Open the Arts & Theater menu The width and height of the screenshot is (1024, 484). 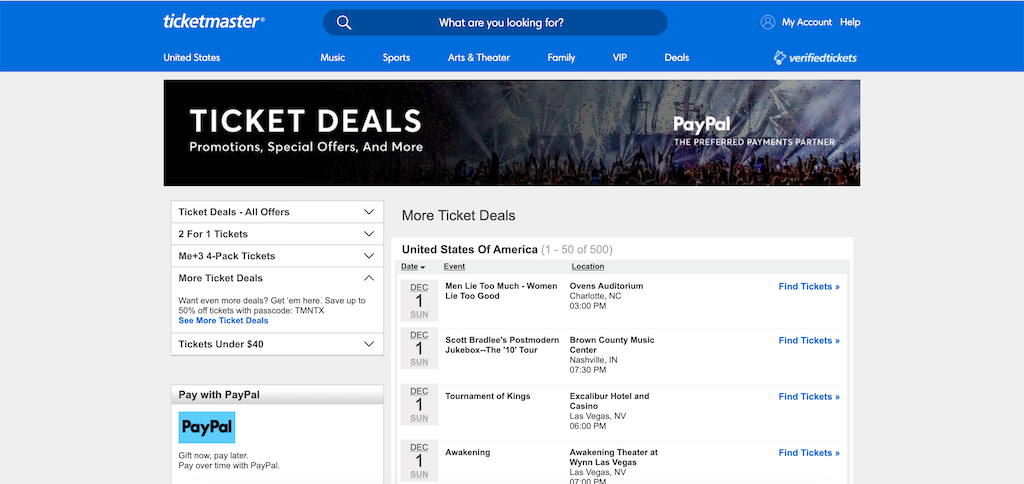coord(479,58)
